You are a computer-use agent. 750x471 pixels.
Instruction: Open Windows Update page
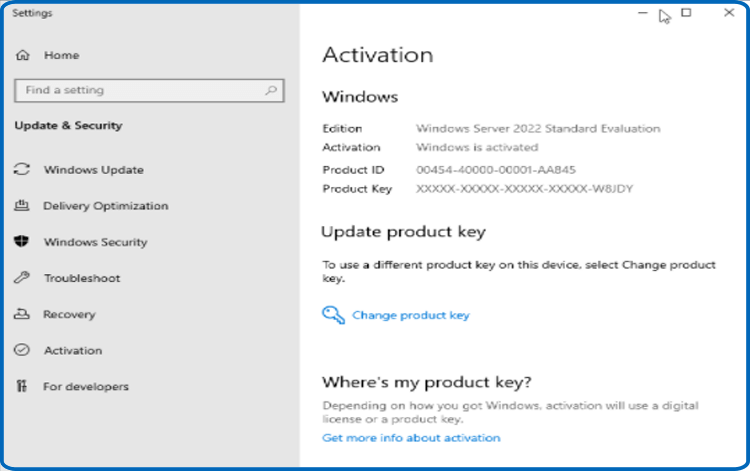point(94,170)
